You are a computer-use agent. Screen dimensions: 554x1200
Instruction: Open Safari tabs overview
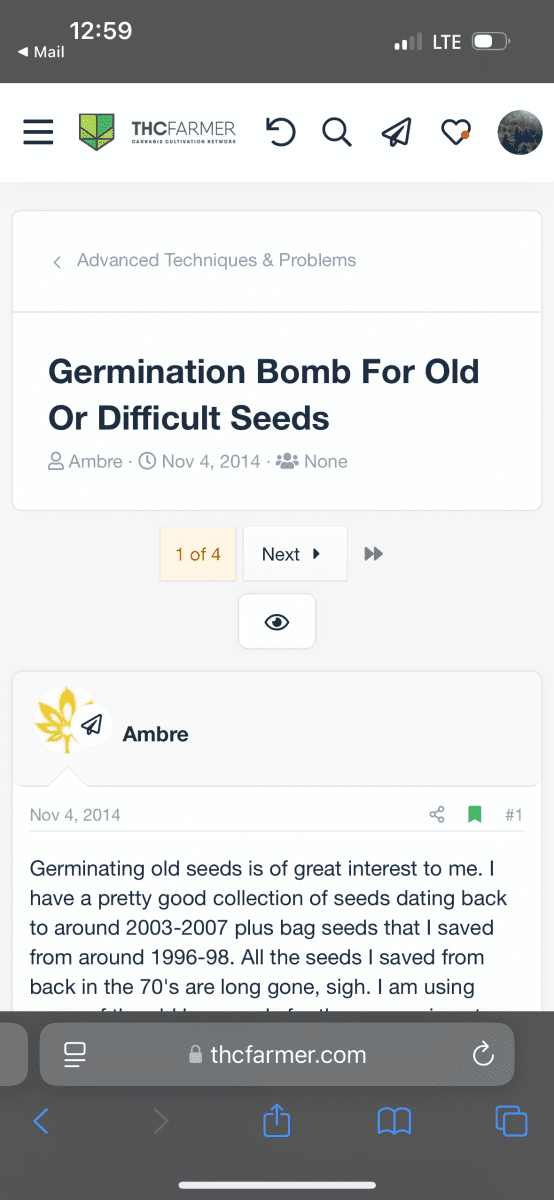[511, 1120]
